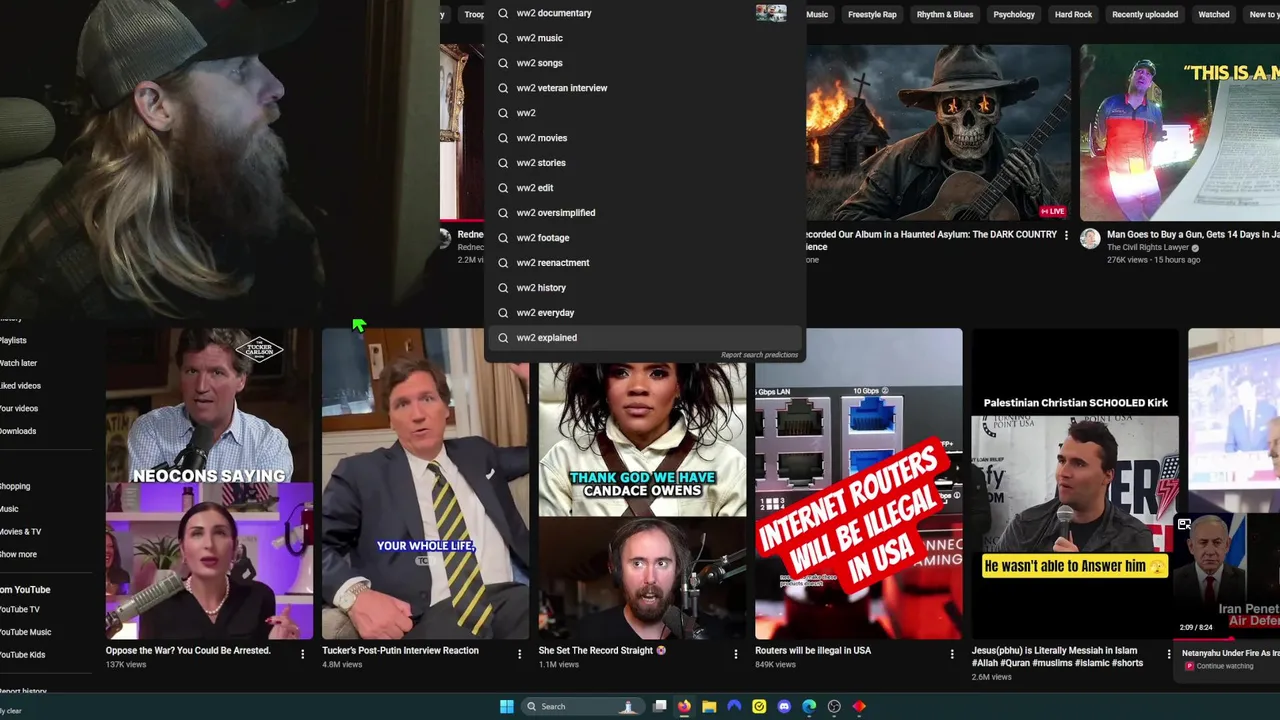Click the red diamond app taskbar icon
The width and height of the screenshot is (1280, 720).
[859, 706]
